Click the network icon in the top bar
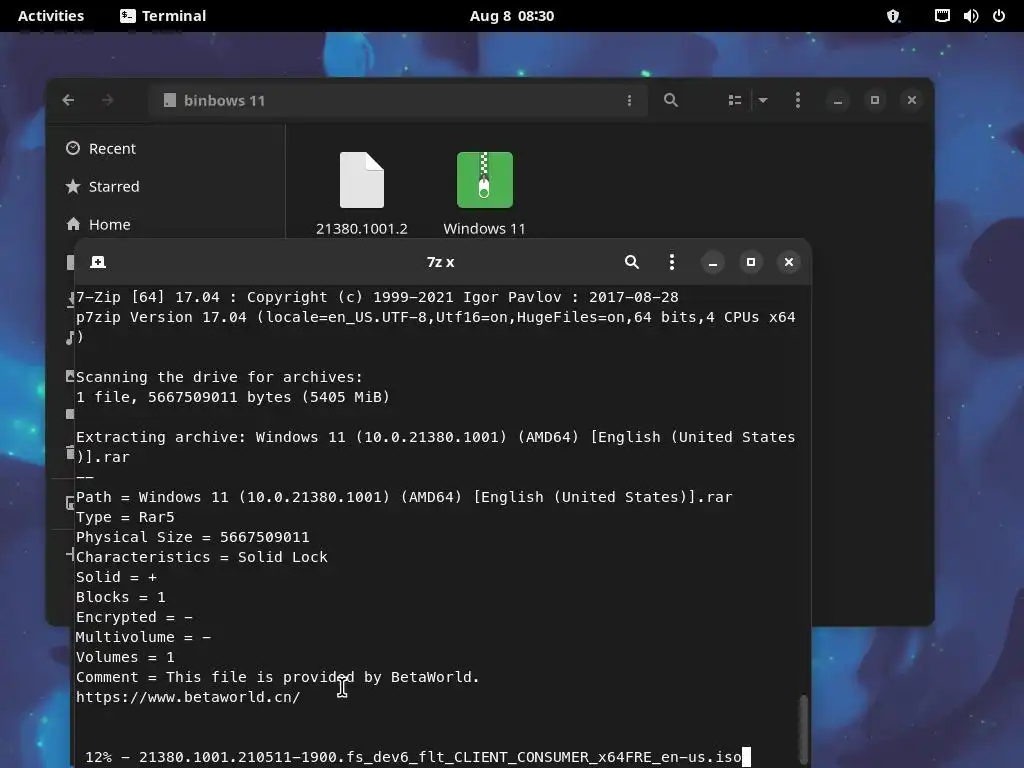 (942, 16)
